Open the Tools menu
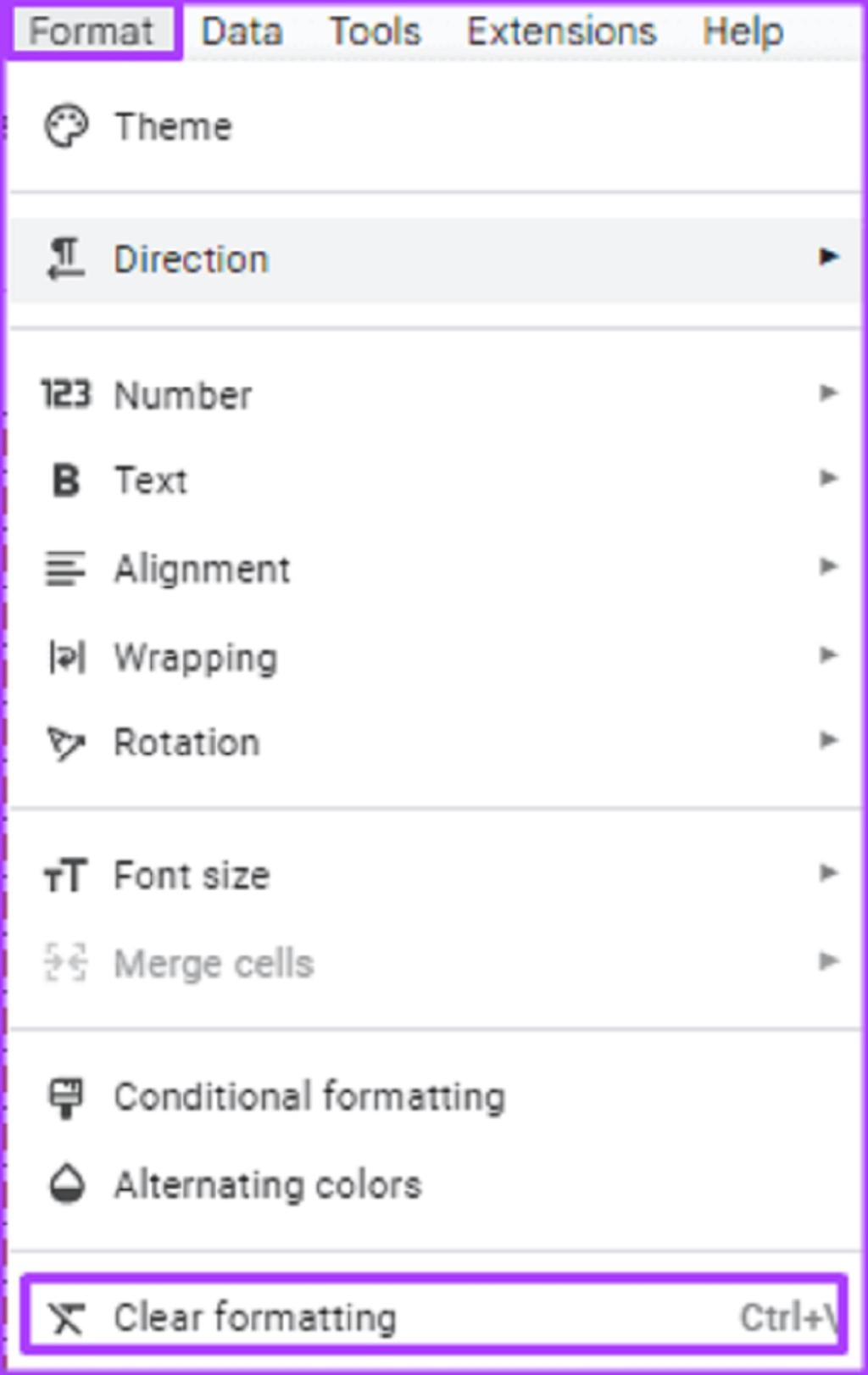Screen dimensions: 868x1375 (375, 32)
